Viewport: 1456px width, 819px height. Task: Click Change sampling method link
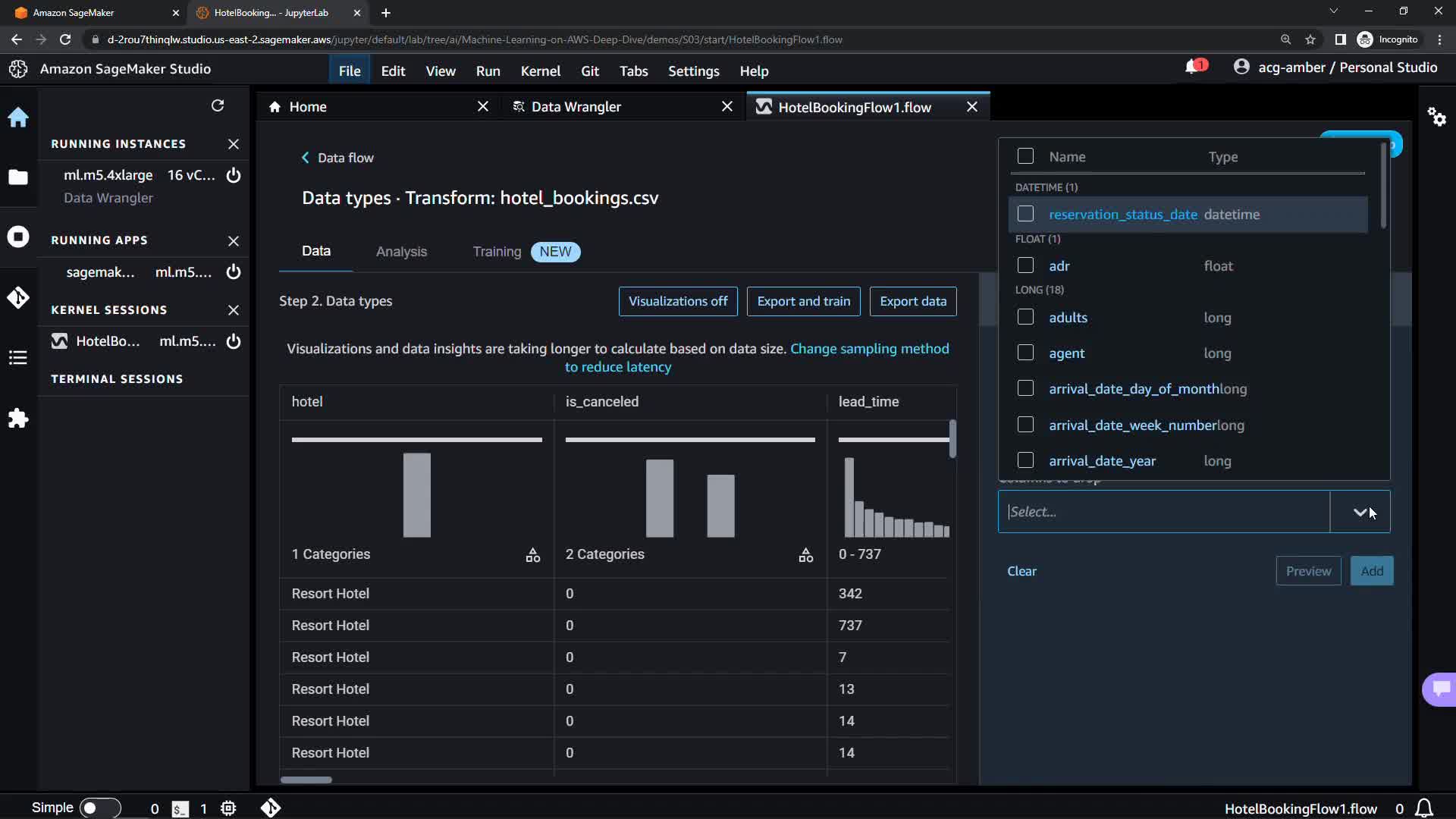[x=869, y=349]
